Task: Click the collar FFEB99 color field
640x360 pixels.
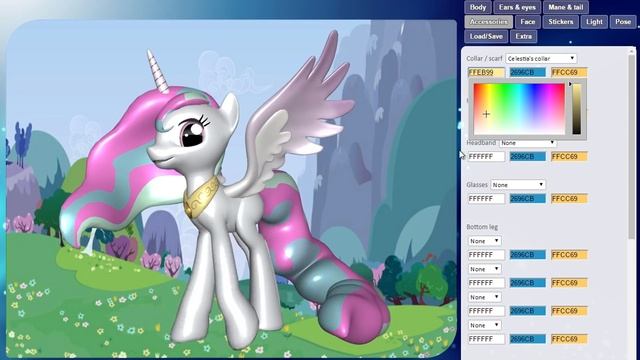Action: click(486, 73)
